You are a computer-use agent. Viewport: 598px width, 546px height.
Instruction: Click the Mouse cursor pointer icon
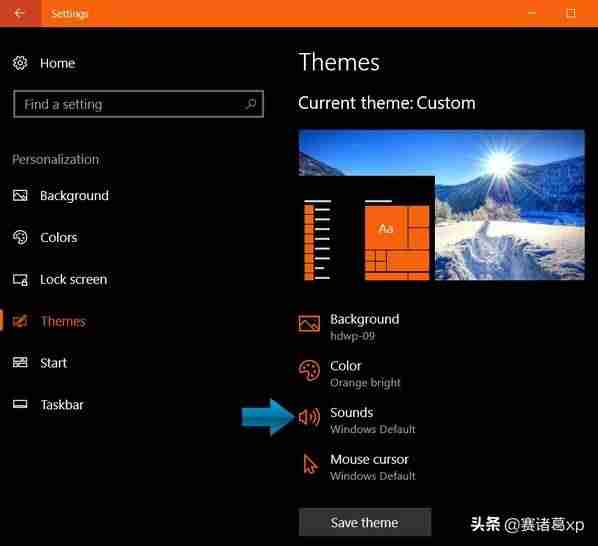(x=310, y=463)
